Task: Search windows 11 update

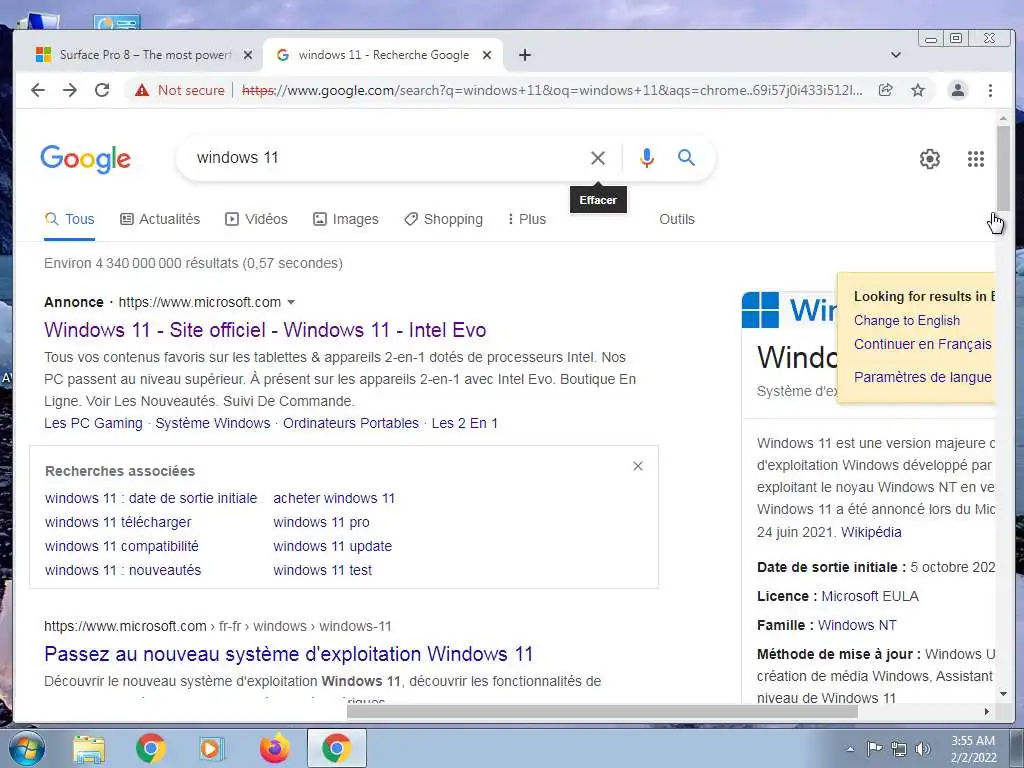Action: coord(332,546)
